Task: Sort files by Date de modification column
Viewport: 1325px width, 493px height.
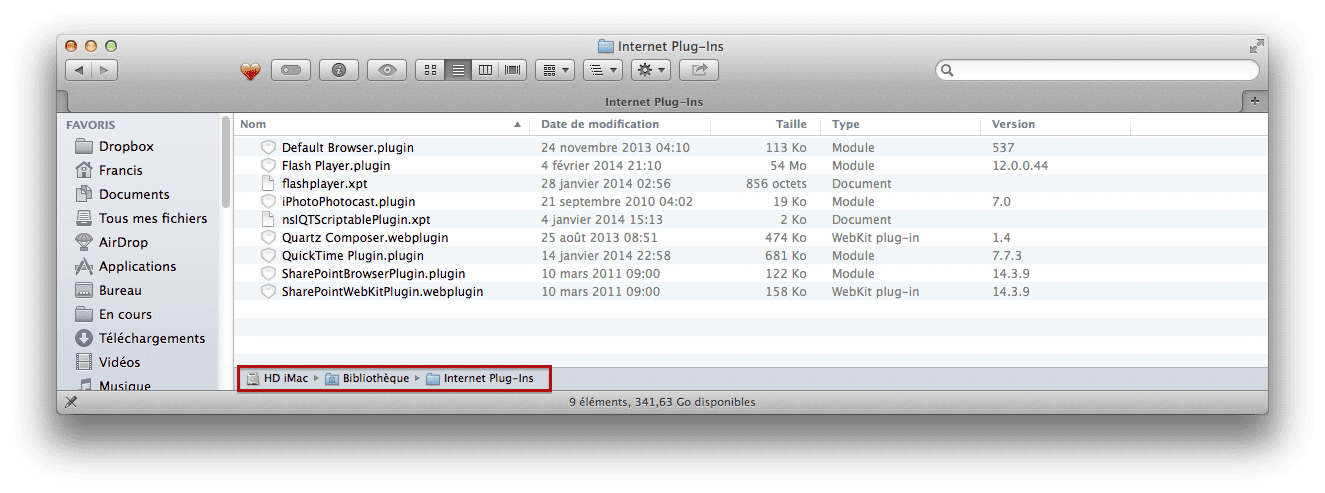Action: (600, 124)
